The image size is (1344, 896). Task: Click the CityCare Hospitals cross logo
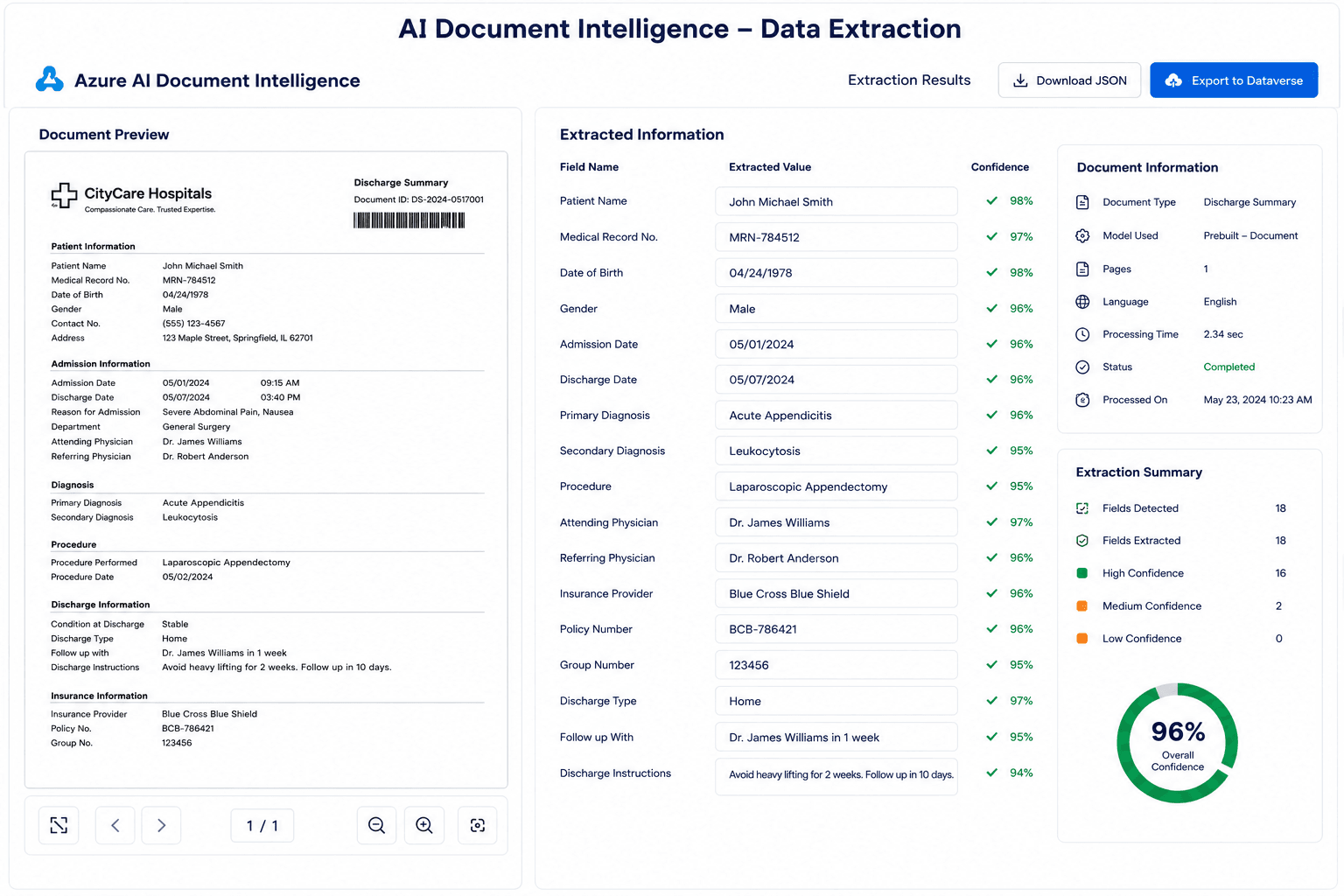pos(64,196)
